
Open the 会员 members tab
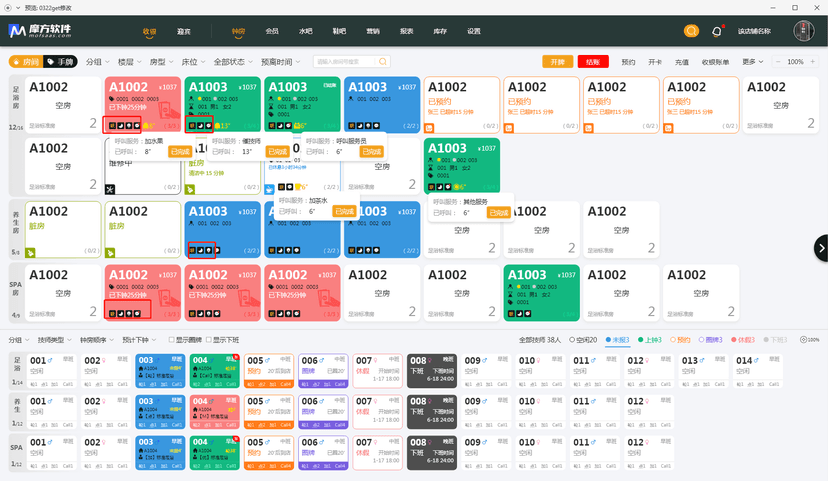[272, 31]
